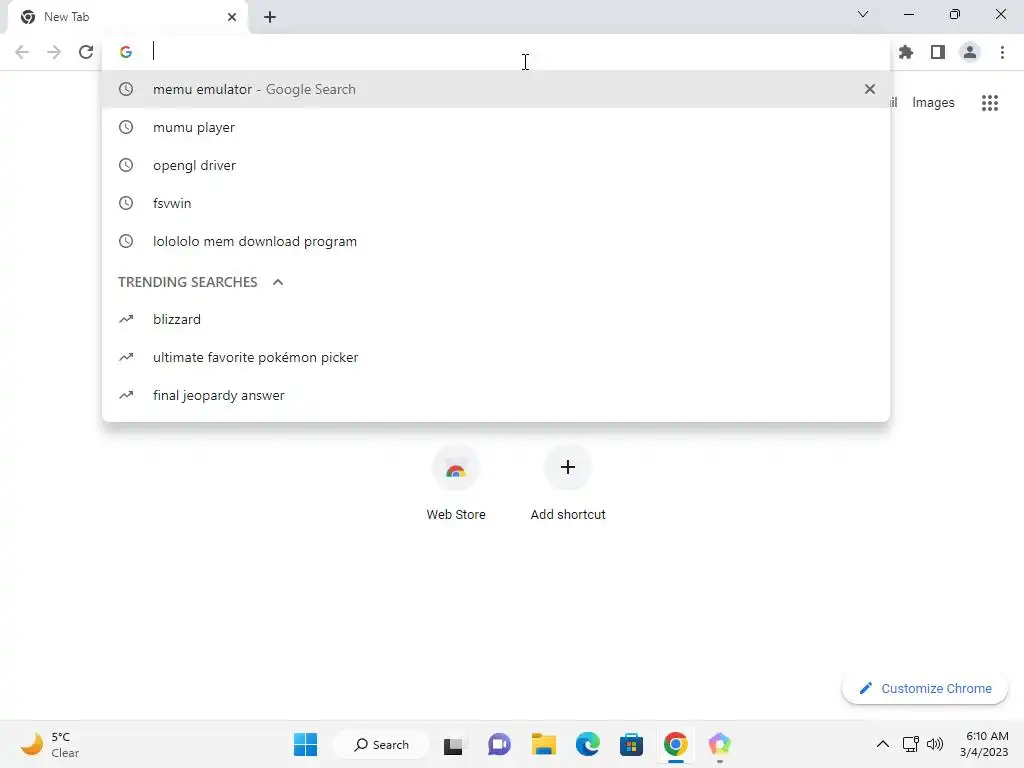Open the Web Store shortcut

point(456,484)
